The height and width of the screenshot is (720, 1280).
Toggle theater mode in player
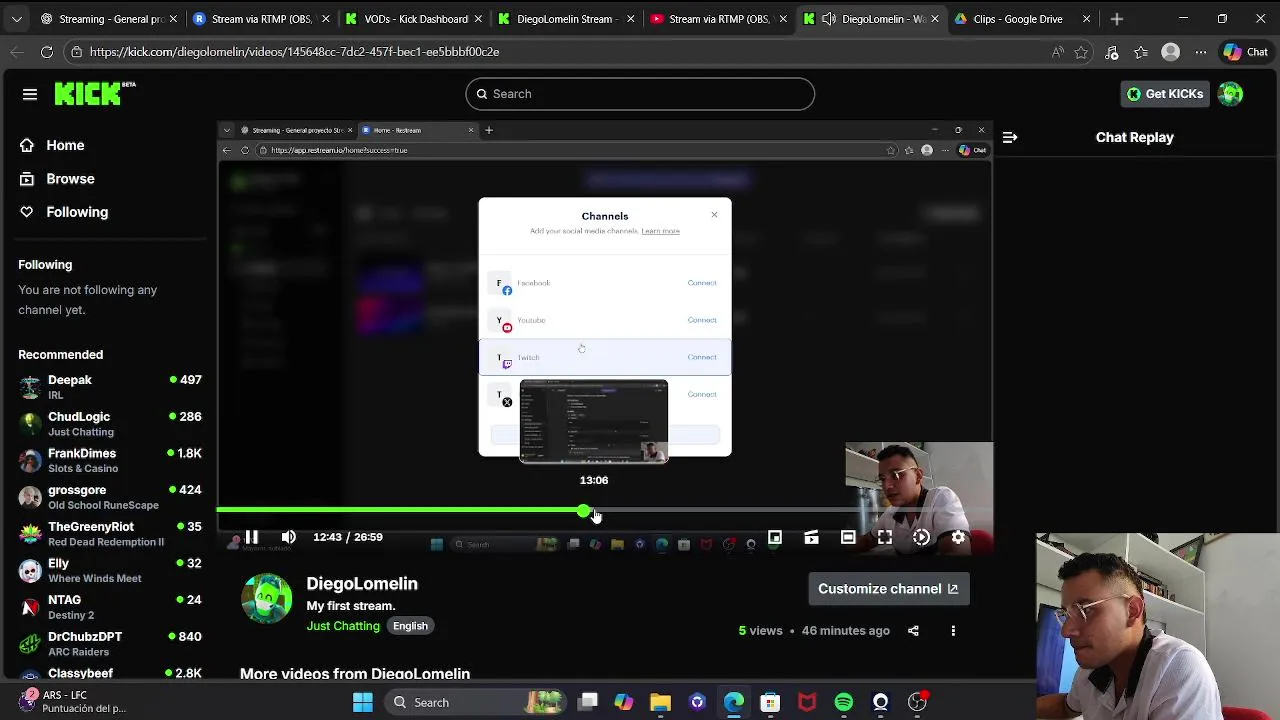click(x=848, y=537)
